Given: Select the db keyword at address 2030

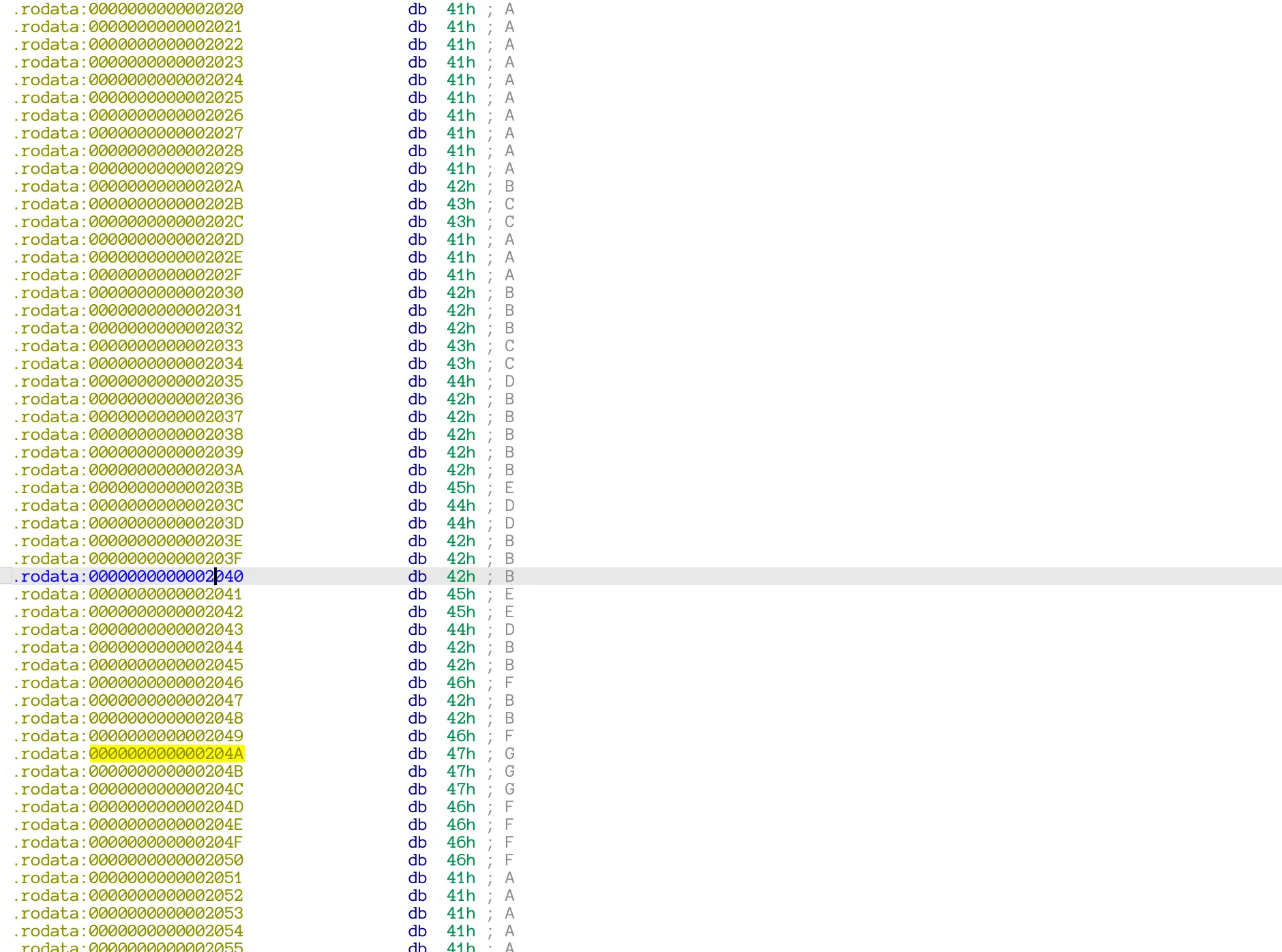Looking at the screenshot, I should pyautogui.click(x=417, y=293).
